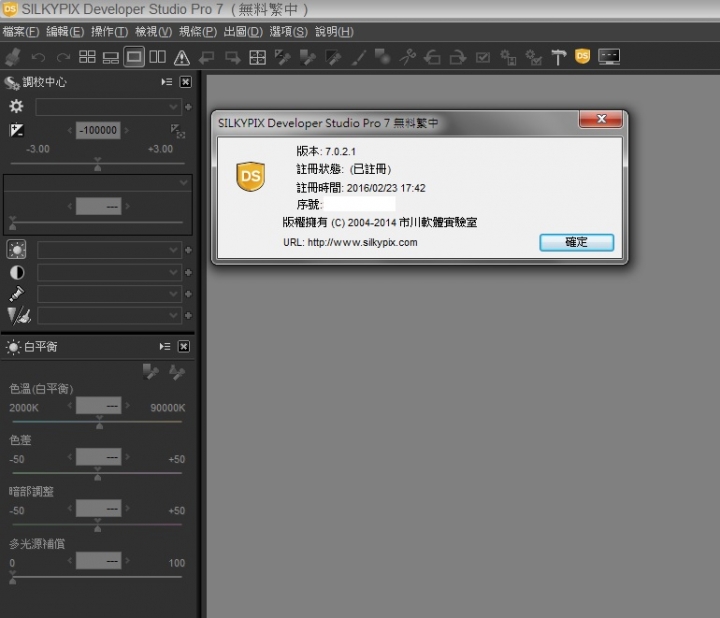Click the spotting tool icon
720x618 pixels.
382,57
